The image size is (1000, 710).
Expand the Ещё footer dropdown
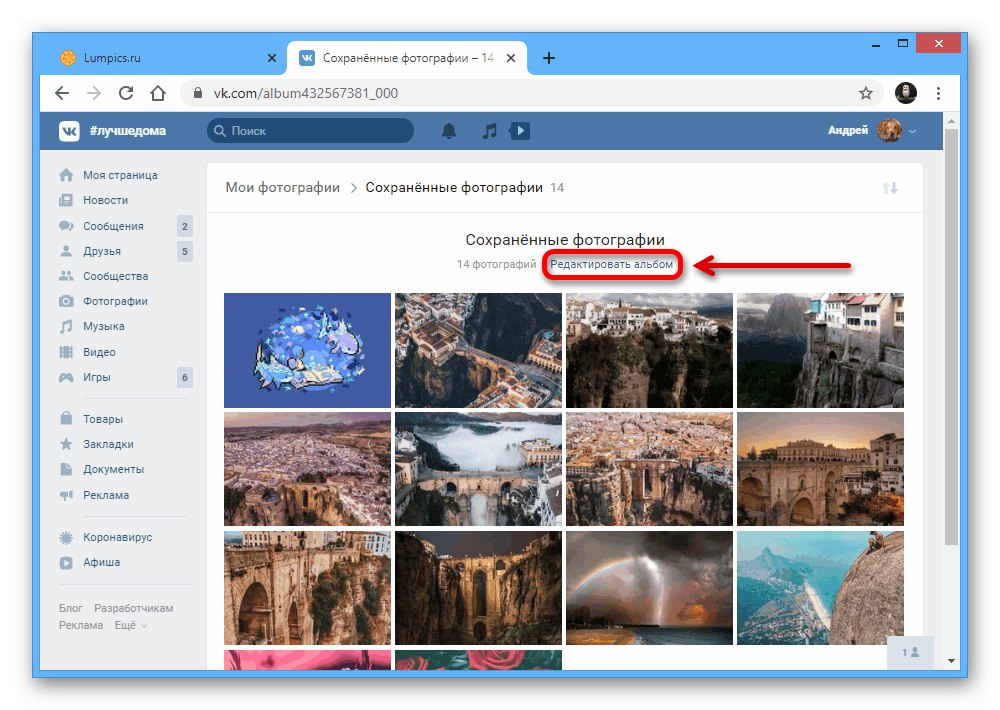tap(131, 625)
